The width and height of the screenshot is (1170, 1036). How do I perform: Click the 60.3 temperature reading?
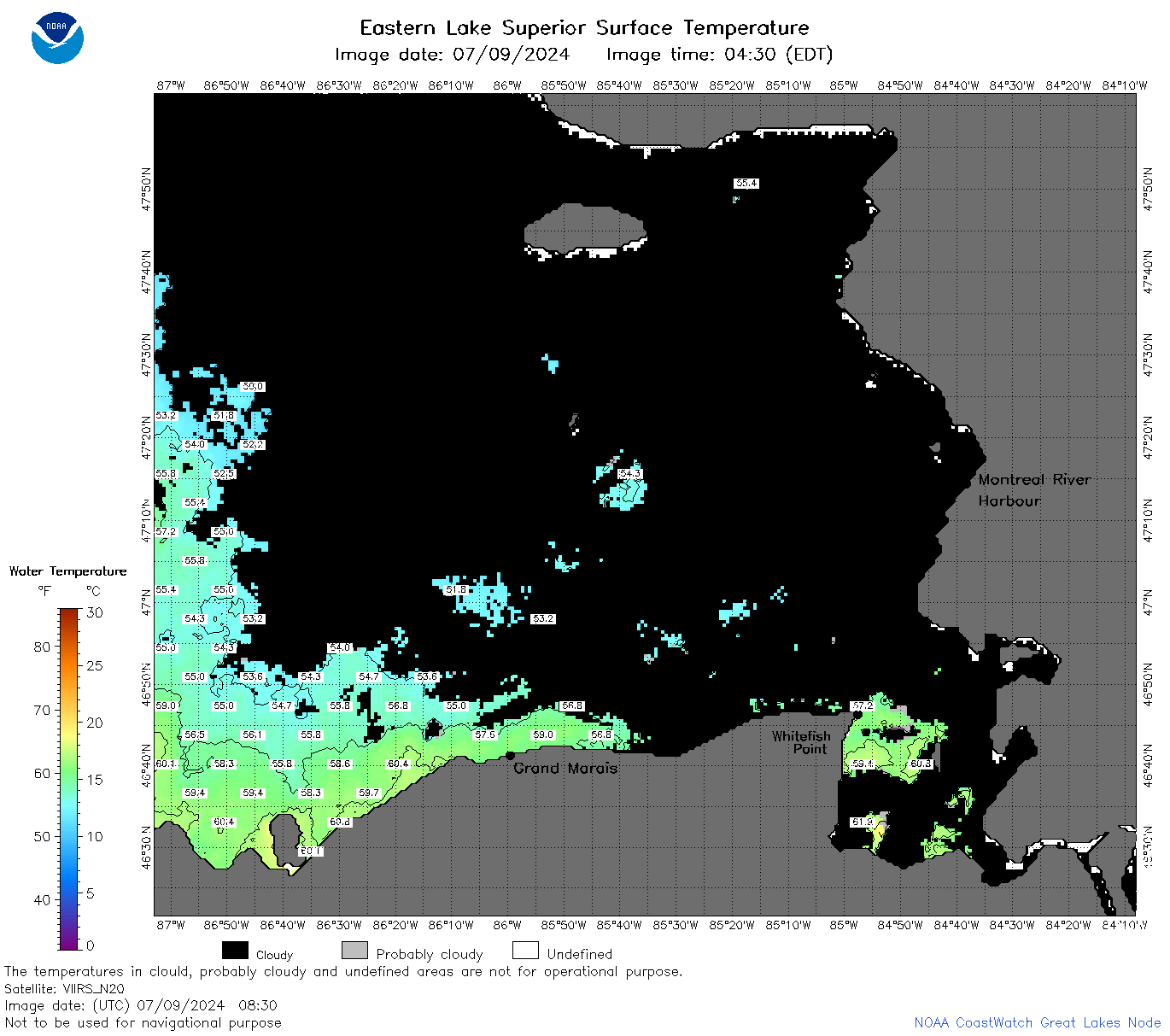click(921, 764)
